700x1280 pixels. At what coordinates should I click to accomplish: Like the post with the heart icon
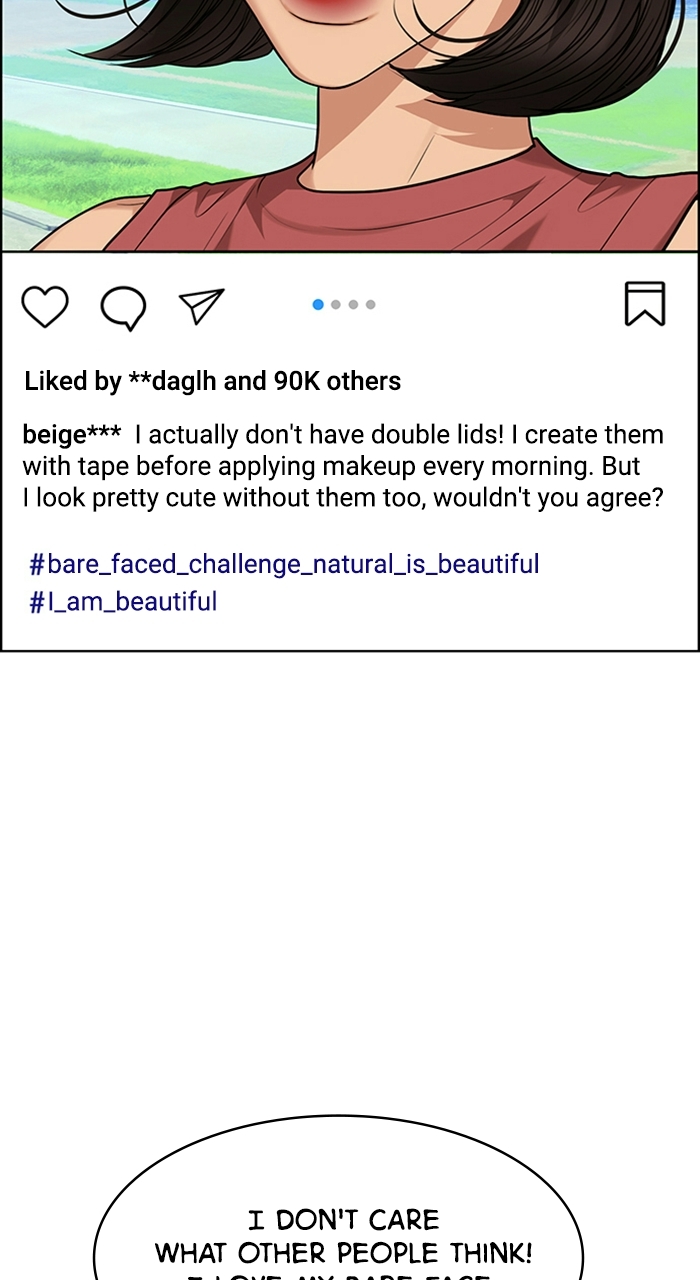(45, 306)
